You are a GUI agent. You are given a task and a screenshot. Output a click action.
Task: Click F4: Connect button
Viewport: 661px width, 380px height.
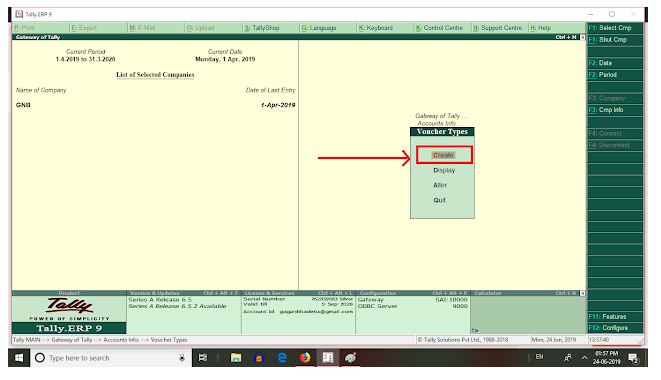615,133
